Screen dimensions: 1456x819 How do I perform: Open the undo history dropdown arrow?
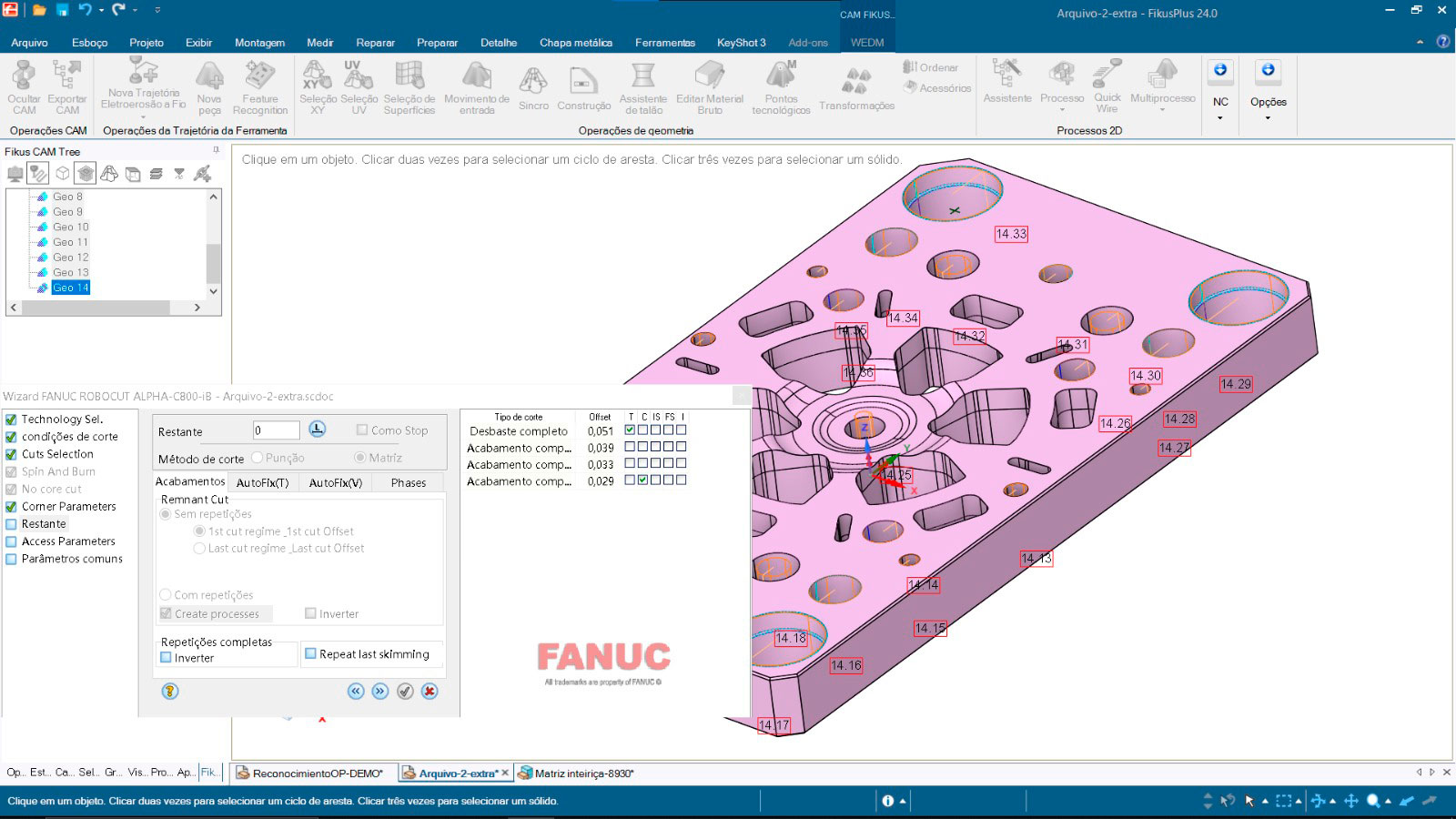click(x=100, y=11)
